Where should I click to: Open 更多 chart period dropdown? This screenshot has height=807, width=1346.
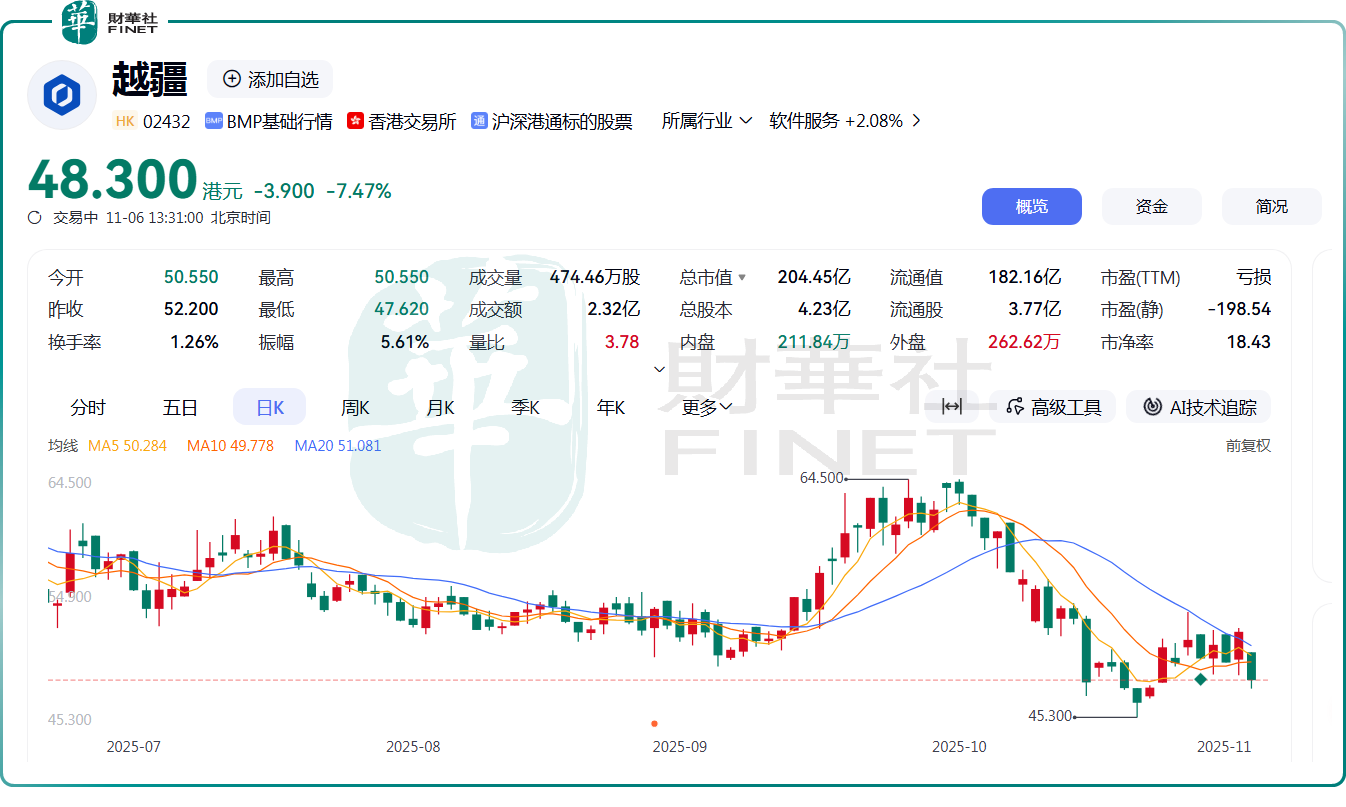pyautogui.click(x=707, y=407)
